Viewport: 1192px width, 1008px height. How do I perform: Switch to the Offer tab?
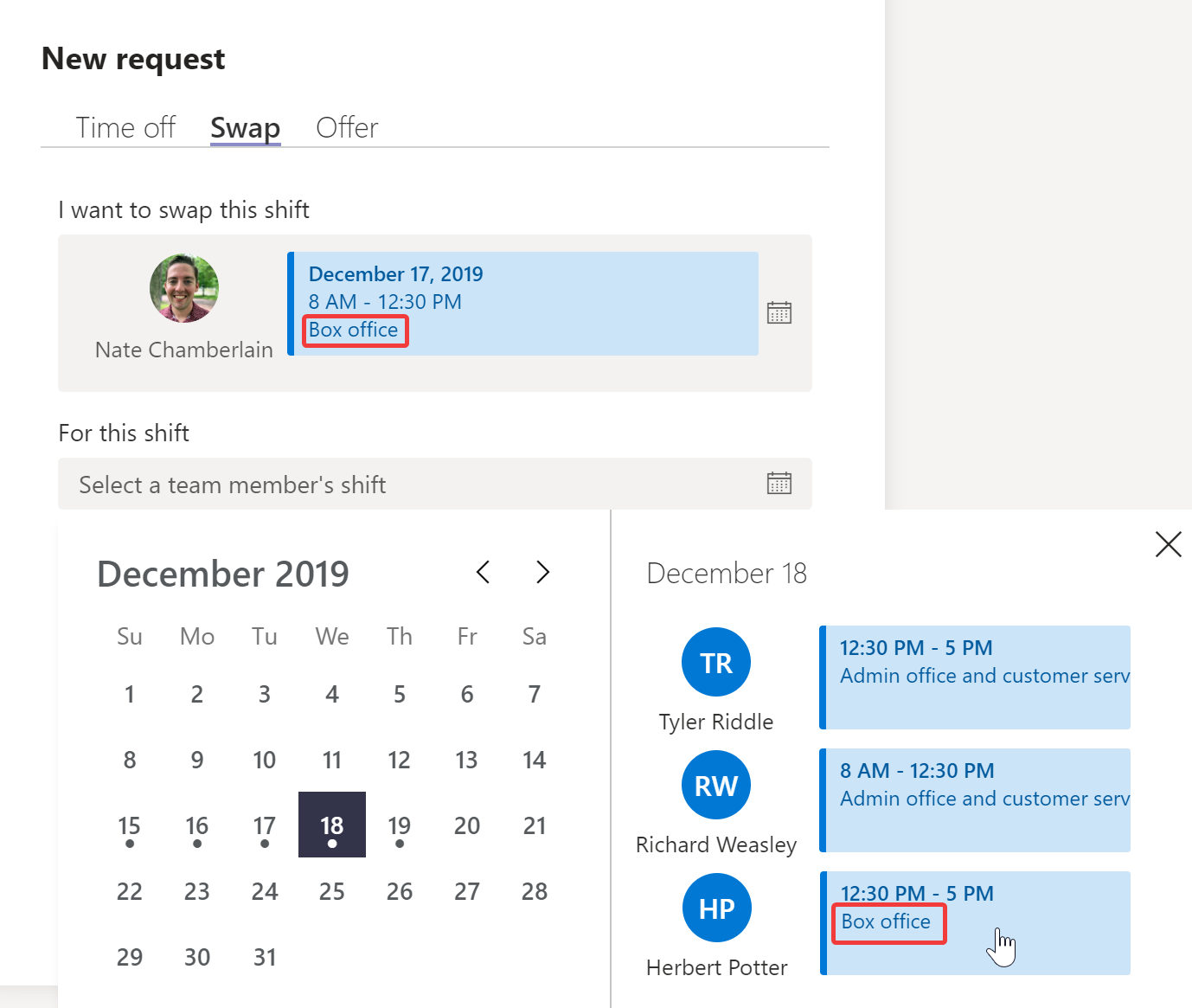[346, 126]
